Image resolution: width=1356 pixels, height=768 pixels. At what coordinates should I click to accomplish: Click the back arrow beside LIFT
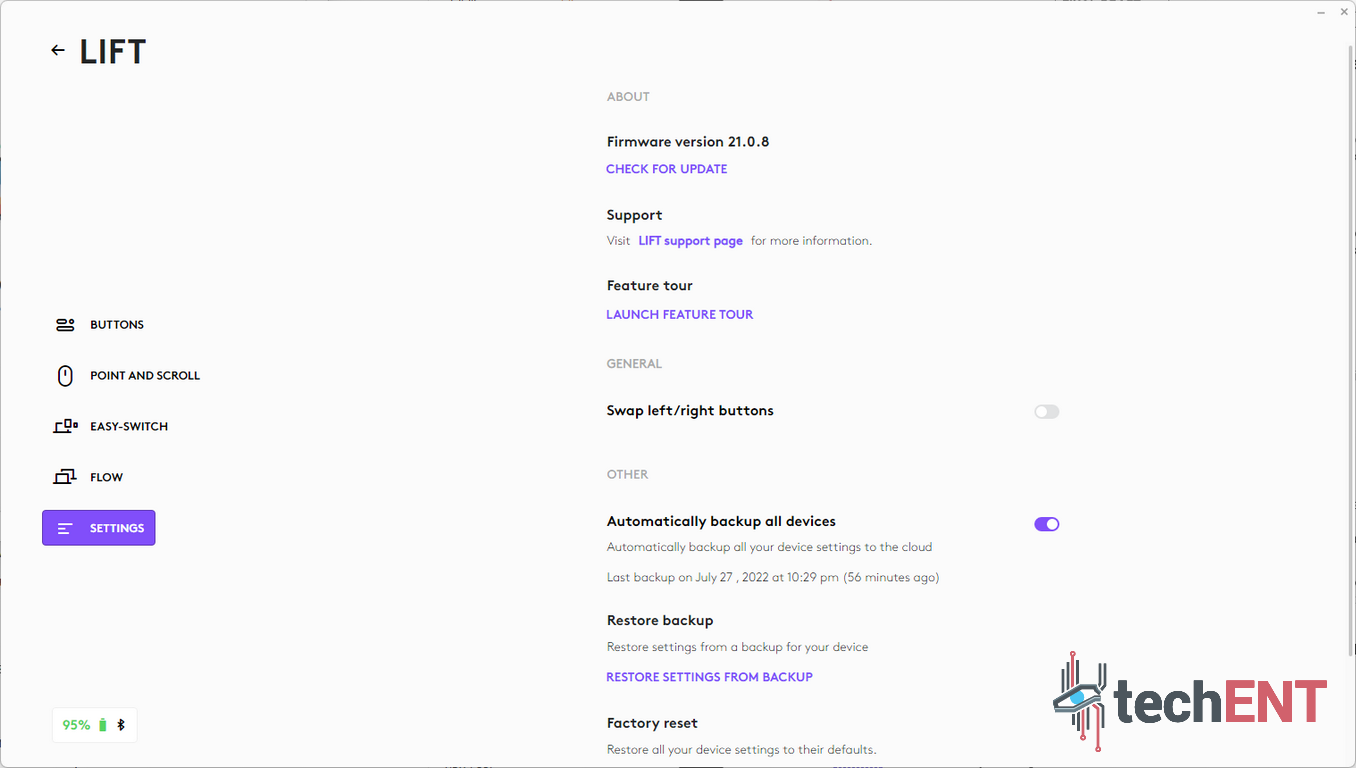point(58,51)
